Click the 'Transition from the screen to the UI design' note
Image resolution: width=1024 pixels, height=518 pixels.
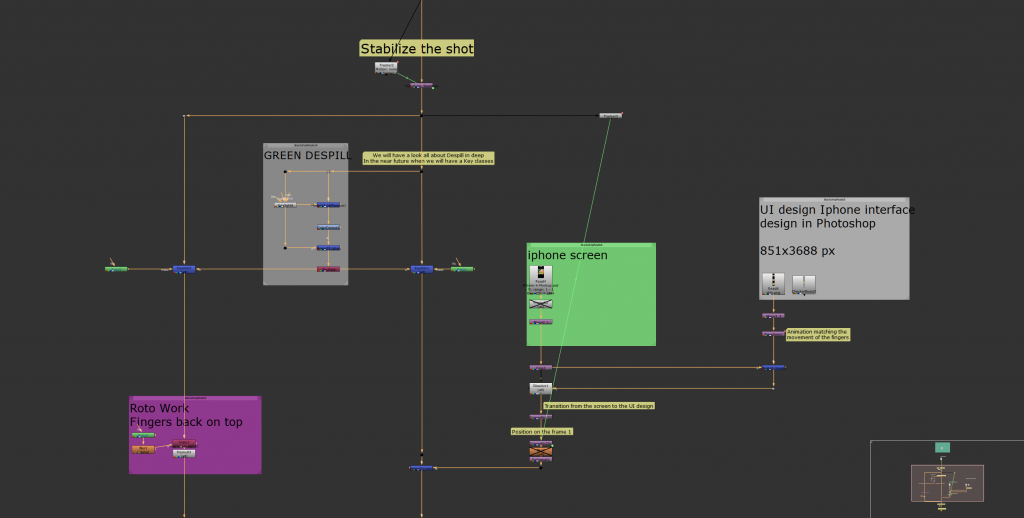click(598, 406)
